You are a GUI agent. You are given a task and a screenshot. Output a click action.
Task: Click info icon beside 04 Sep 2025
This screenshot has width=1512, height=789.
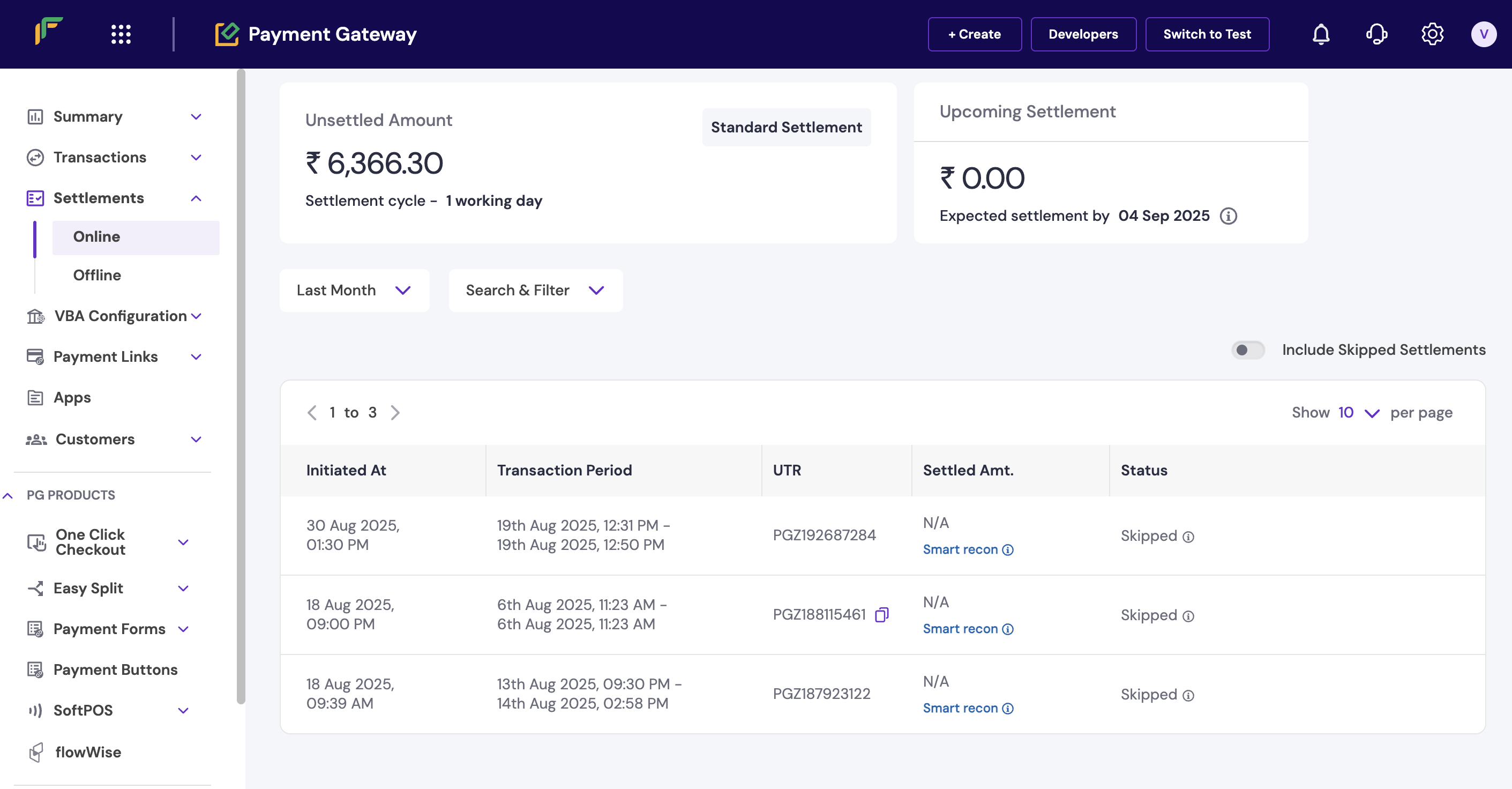pos(1228,216)
